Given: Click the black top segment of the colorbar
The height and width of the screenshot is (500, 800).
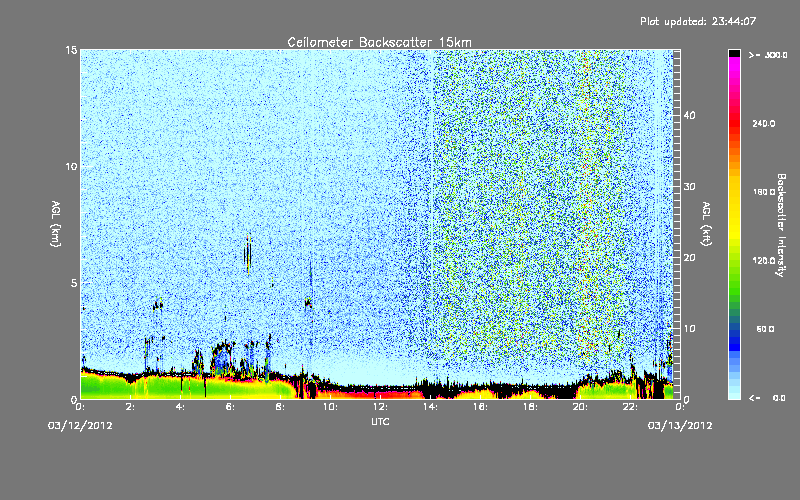Looking at the screenshot, I should coord(734,53).
